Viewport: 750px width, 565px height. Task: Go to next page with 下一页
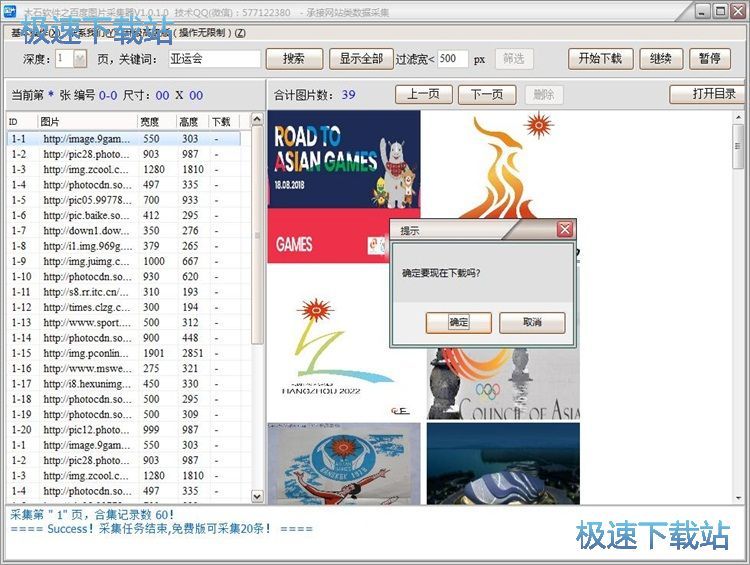pos(487,94)
